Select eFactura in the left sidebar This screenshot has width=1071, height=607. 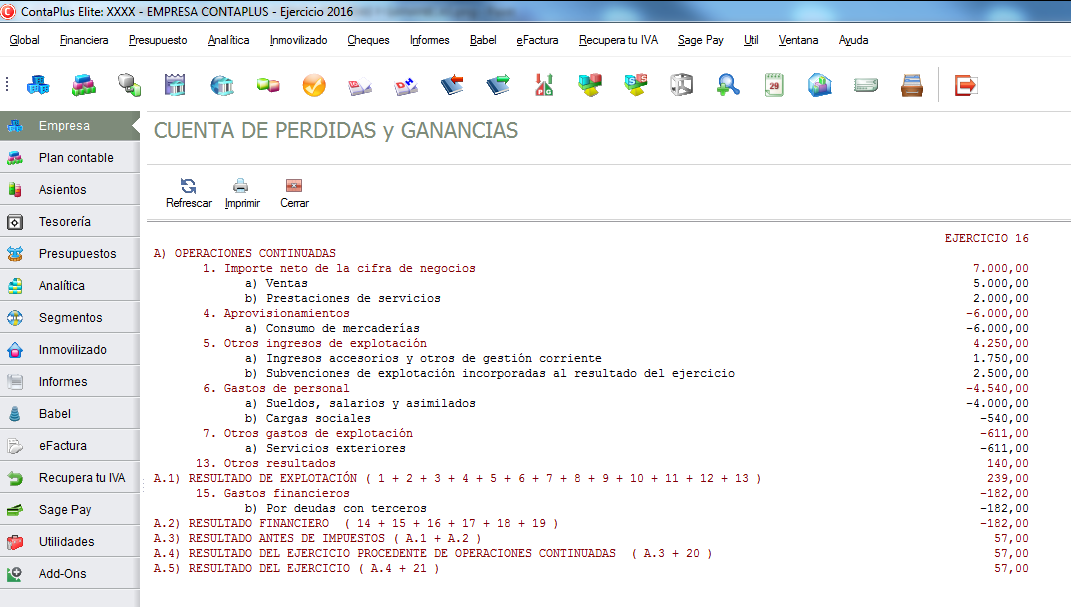pos(70,446)
